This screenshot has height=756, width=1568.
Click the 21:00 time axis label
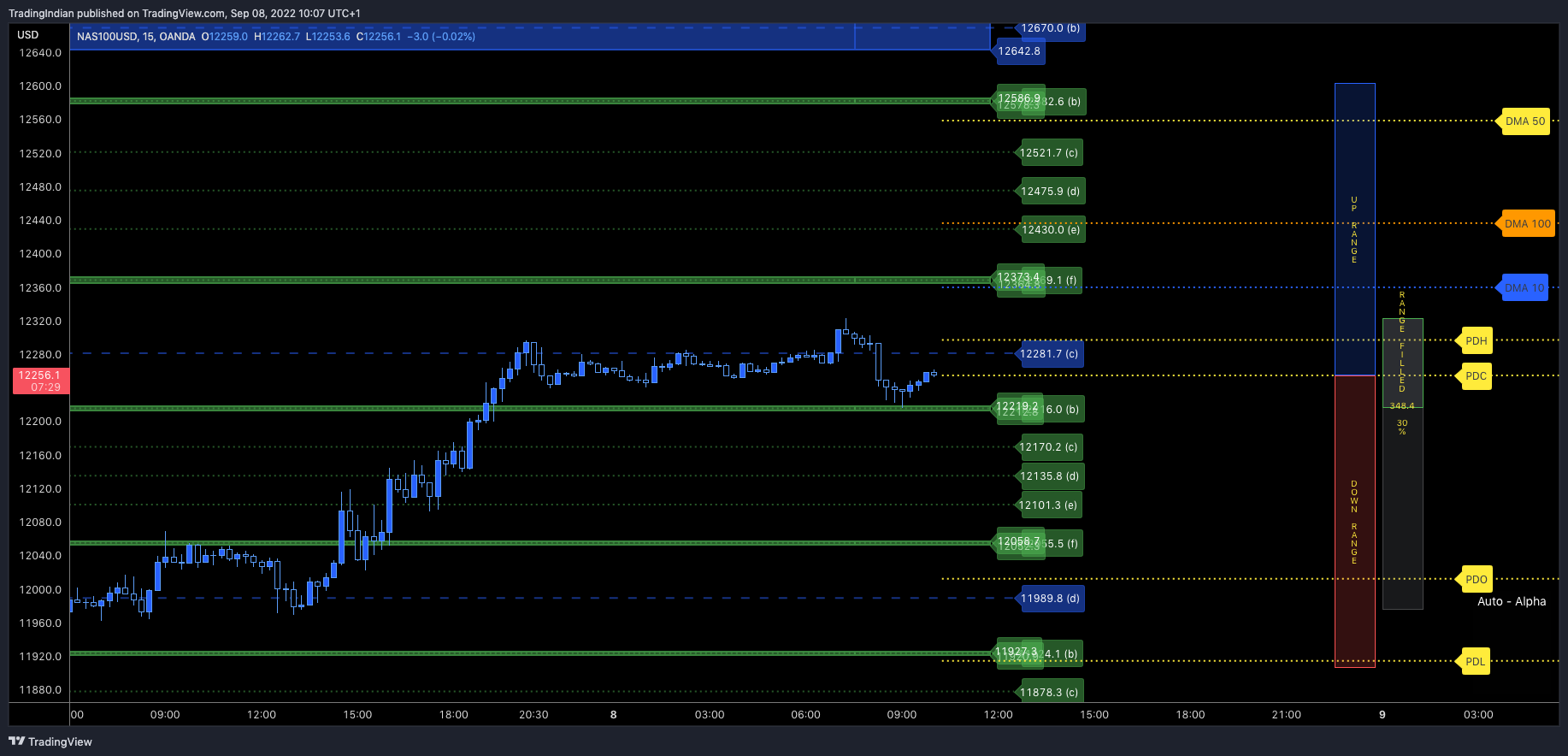coord(1287,715)
